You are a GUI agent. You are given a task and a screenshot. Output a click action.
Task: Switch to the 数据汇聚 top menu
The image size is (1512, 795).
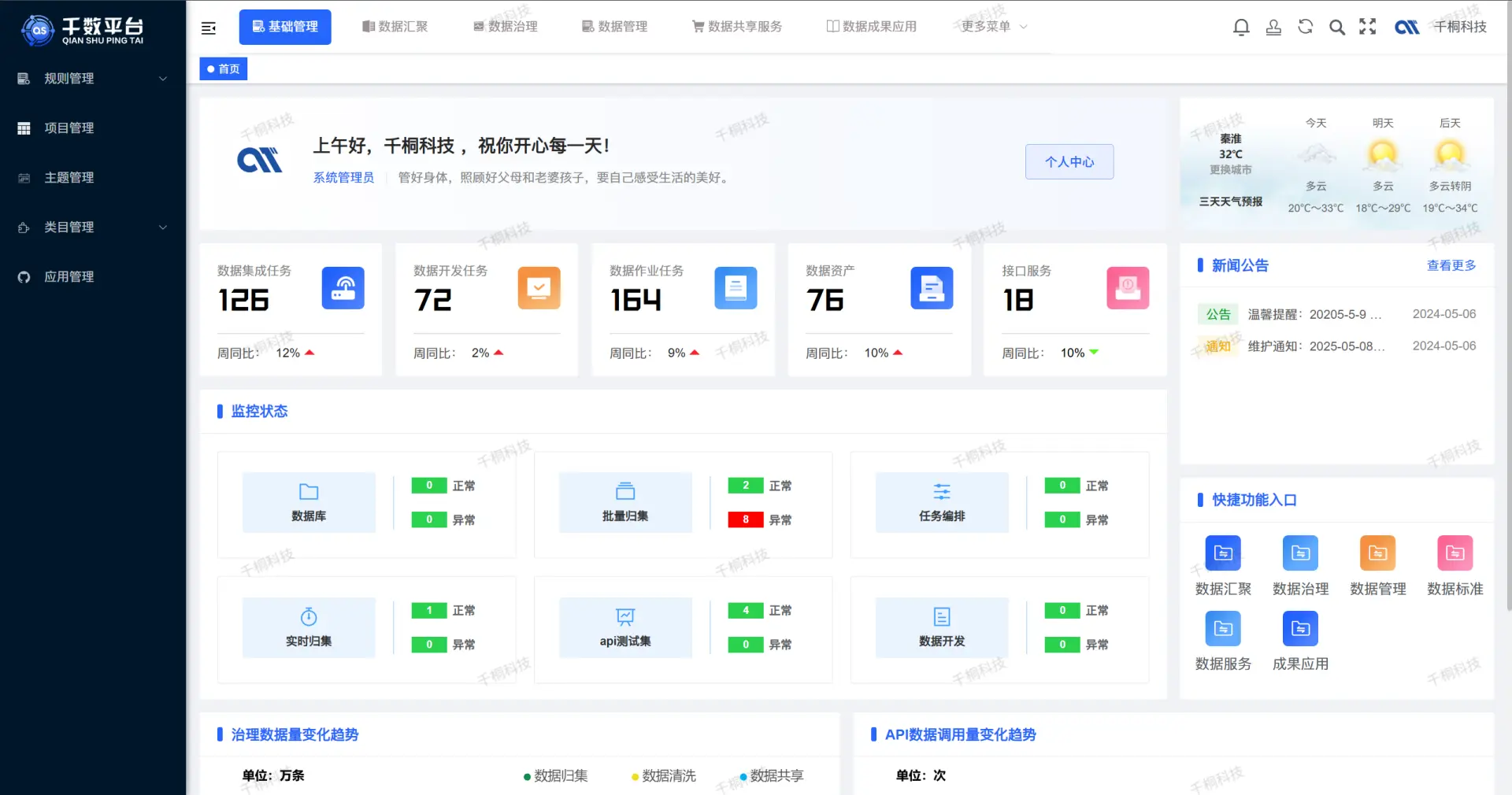pos(395,27)
